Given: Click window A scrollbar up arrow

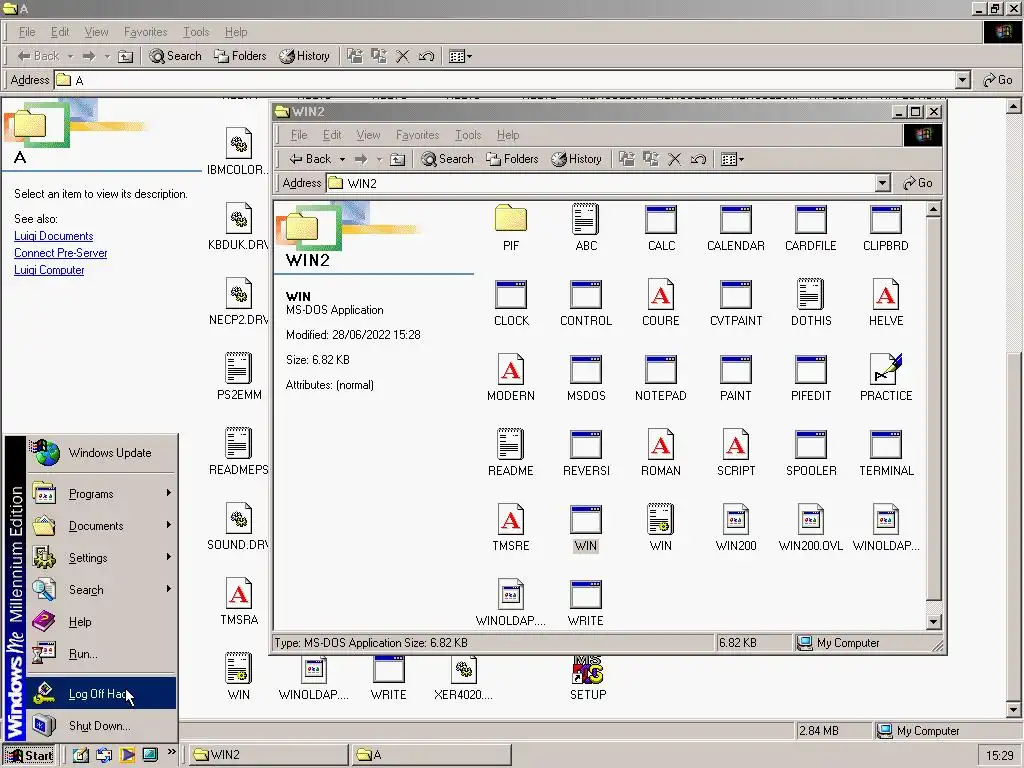Looking at the screenshot, I should click(1014, 105).
